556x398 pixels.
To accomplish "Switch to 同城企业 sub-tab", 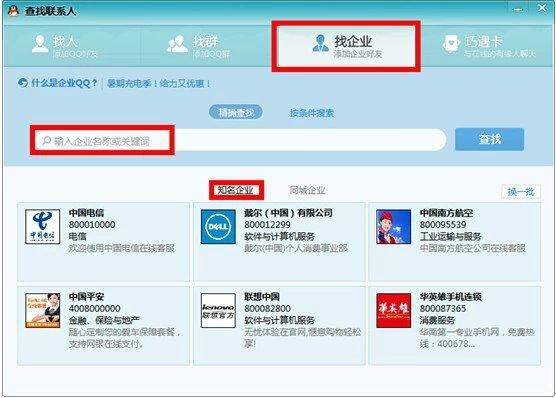I will click(x=307, y=190).
